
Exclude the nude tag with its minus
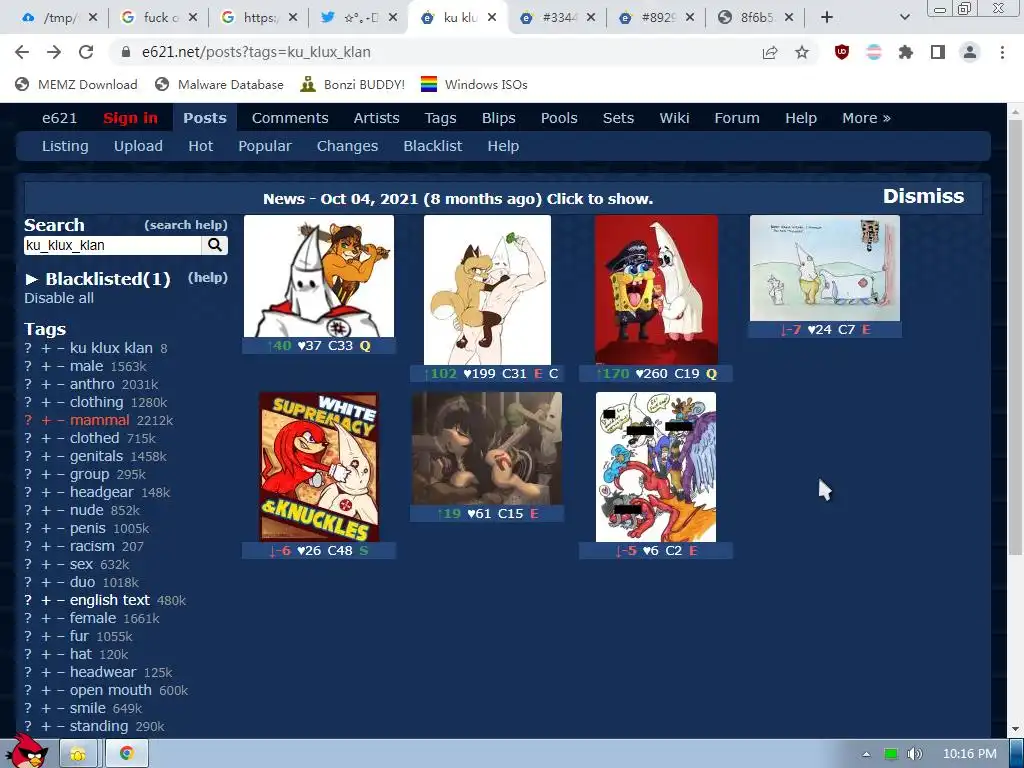pyautogui.click(x=60, y=510)
